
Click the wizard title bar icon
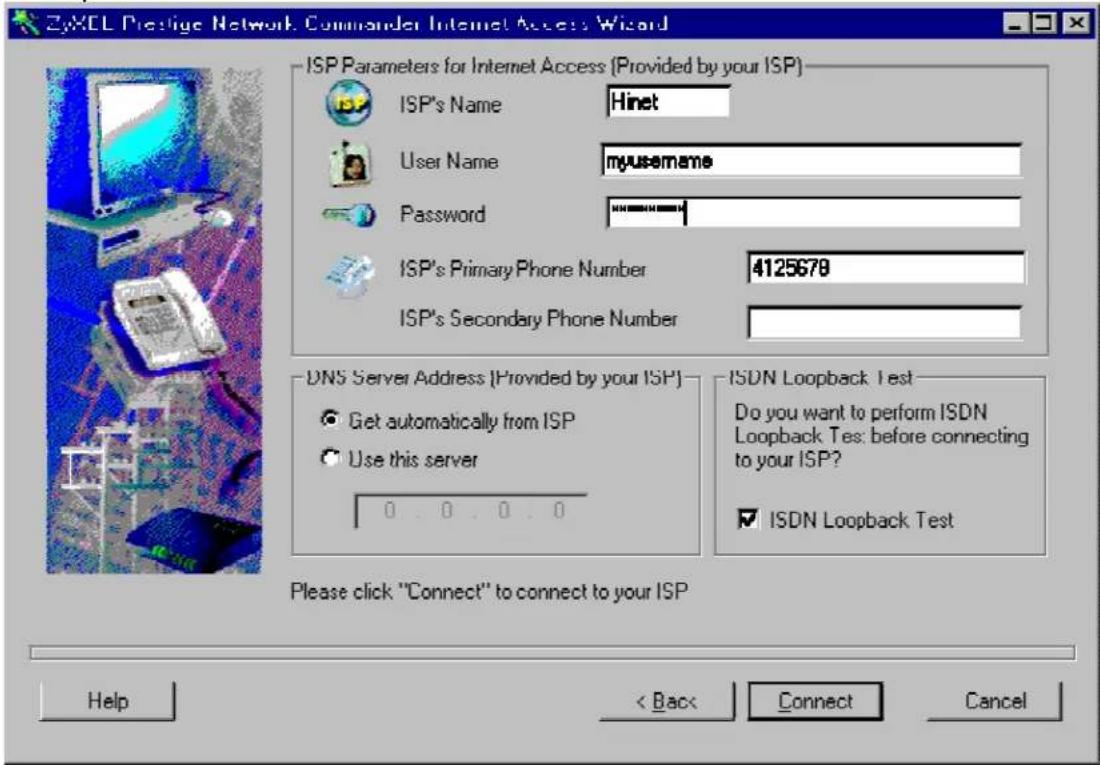tap(25, 23)
